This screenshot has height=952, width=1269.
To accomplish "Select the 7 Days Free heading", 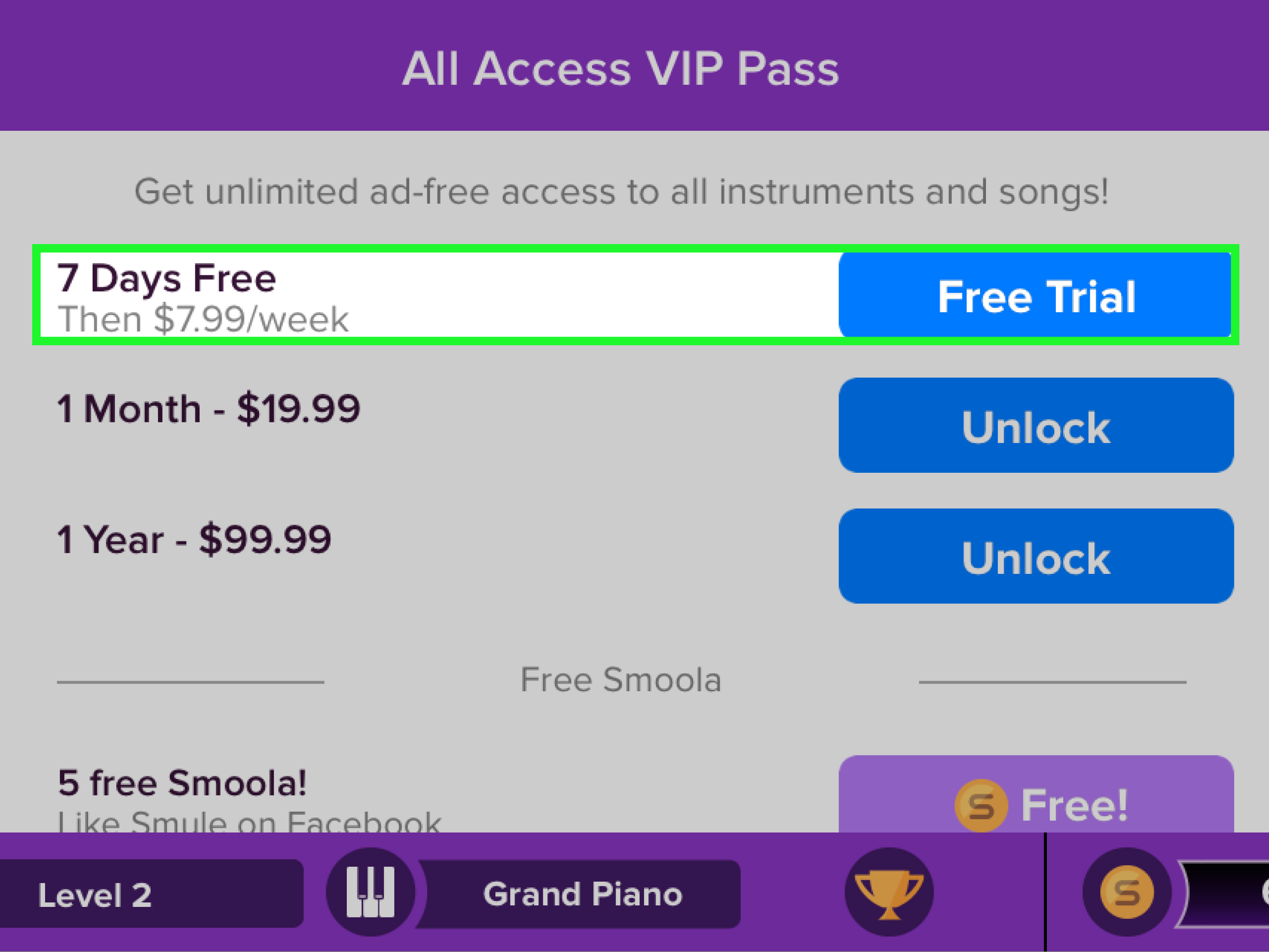I will point(166,278).
